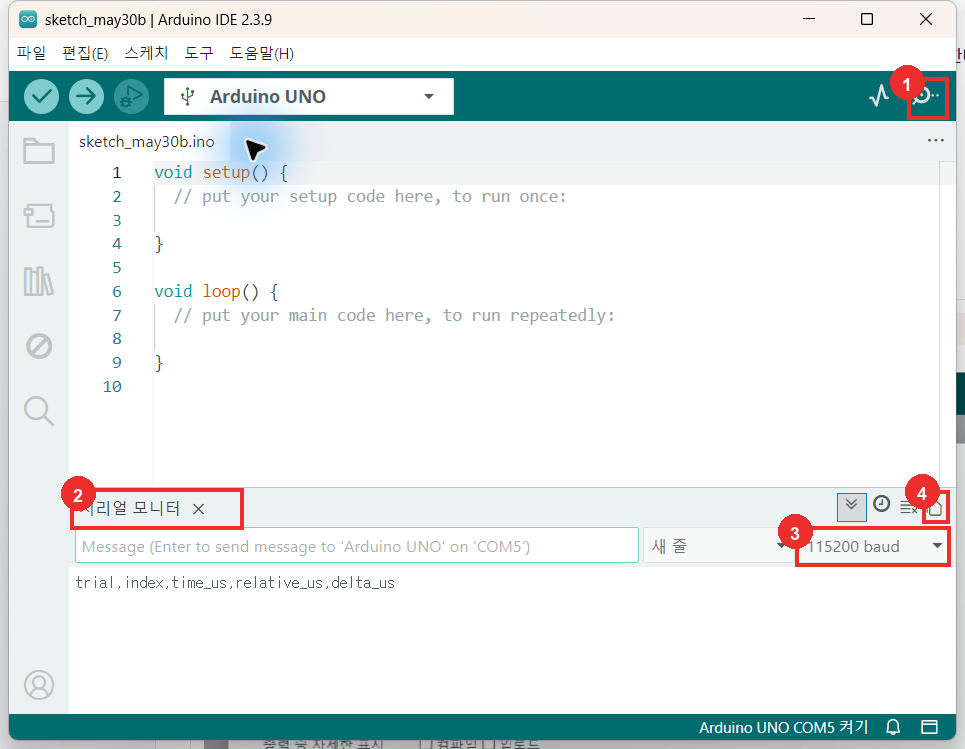The image size is (965, 749).
Task: Click the 'put your main code here' comment
Action: point(394,315)
